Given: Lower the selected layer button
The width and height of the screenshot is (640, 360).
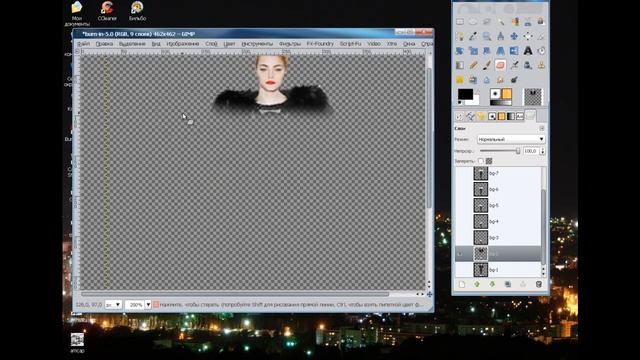Looking at the screenshot, I should (492, 284).
